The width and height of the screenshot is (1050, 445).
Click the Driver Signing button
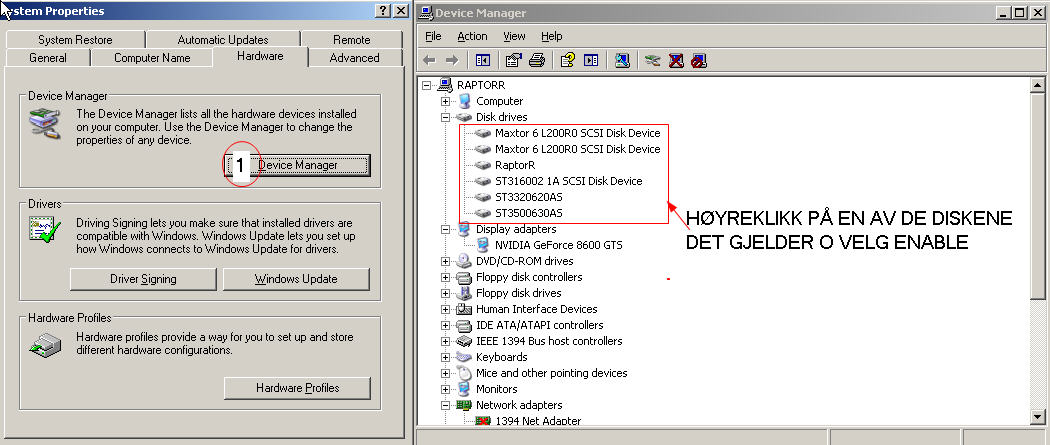[x=143, y=279]
